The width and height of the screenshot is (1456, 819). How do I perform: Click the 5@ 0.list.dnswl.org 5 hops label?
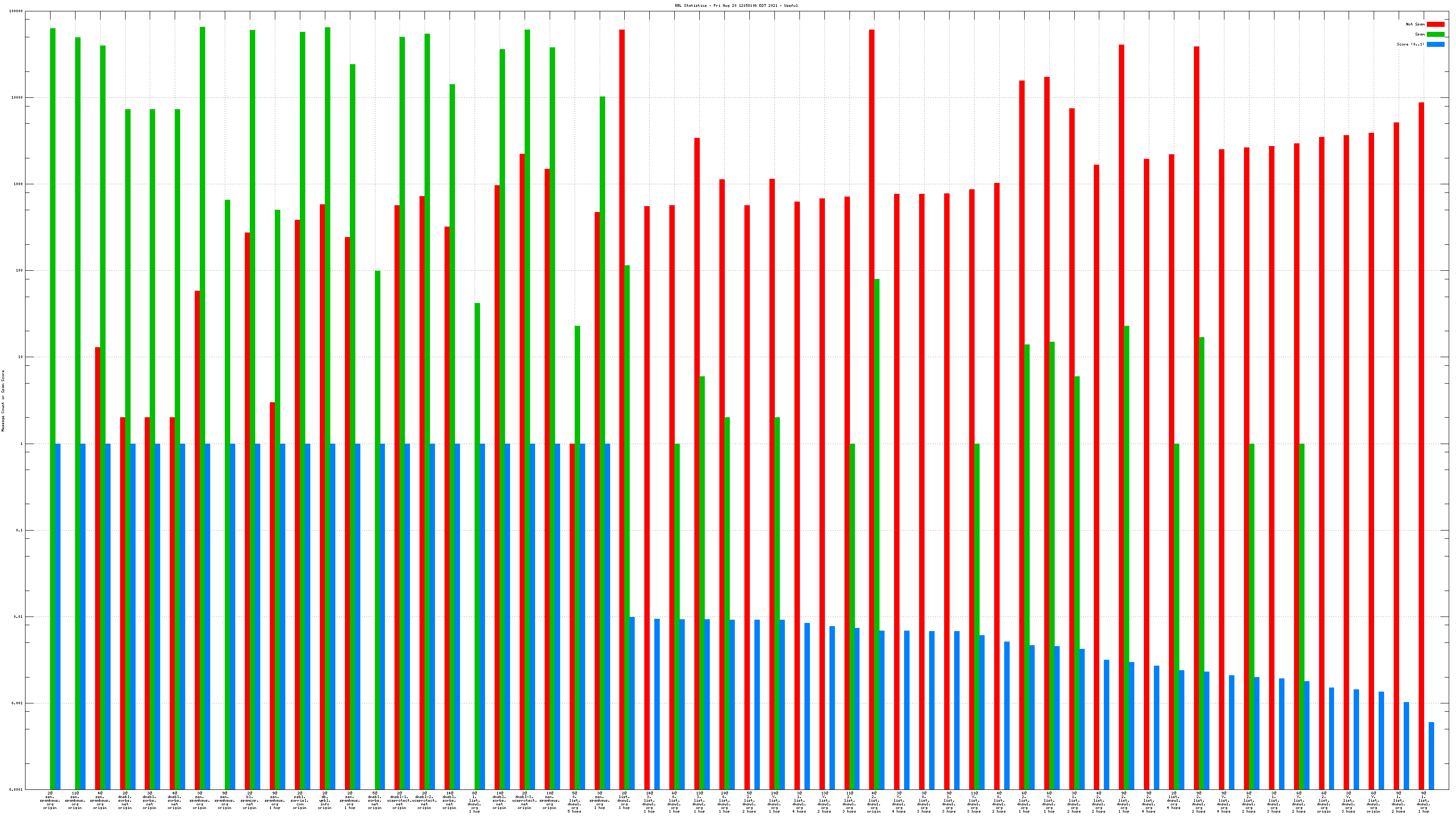574,802
